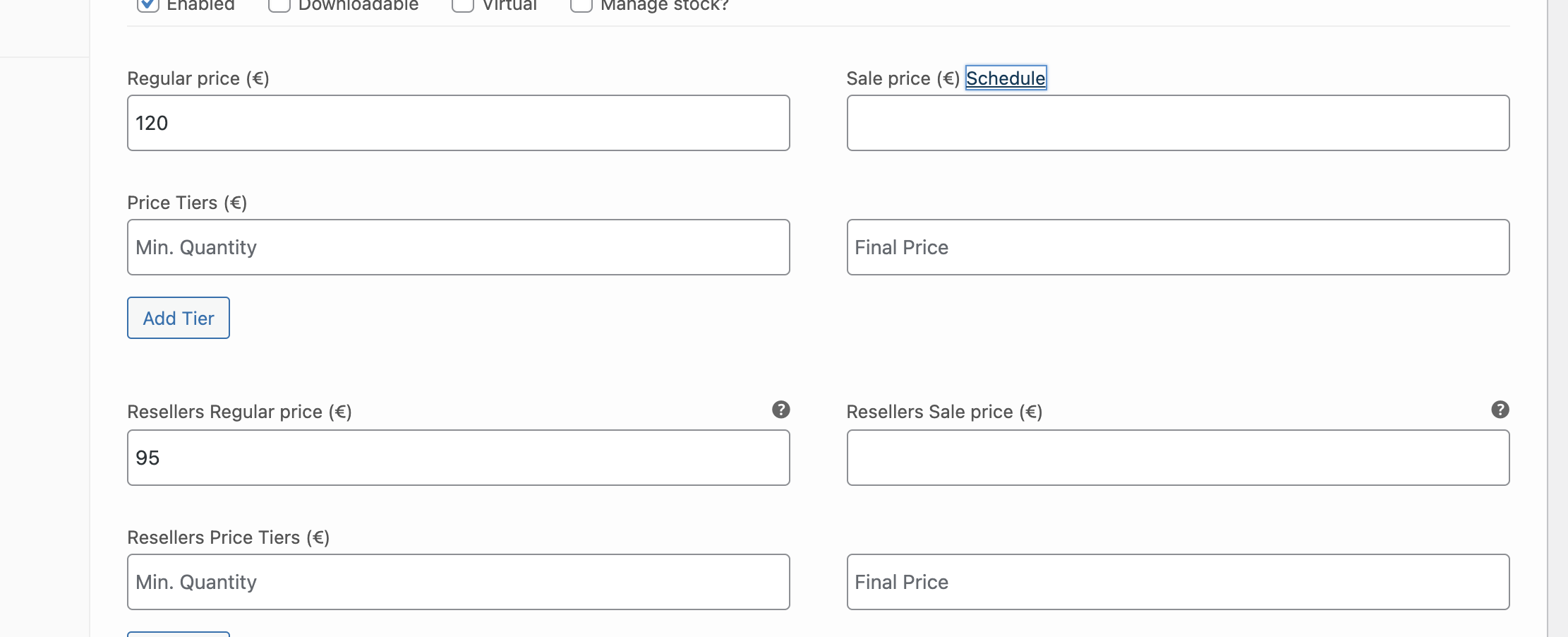
Task: Uncheck the Enabled checkbox
Action: click(147, 5)
